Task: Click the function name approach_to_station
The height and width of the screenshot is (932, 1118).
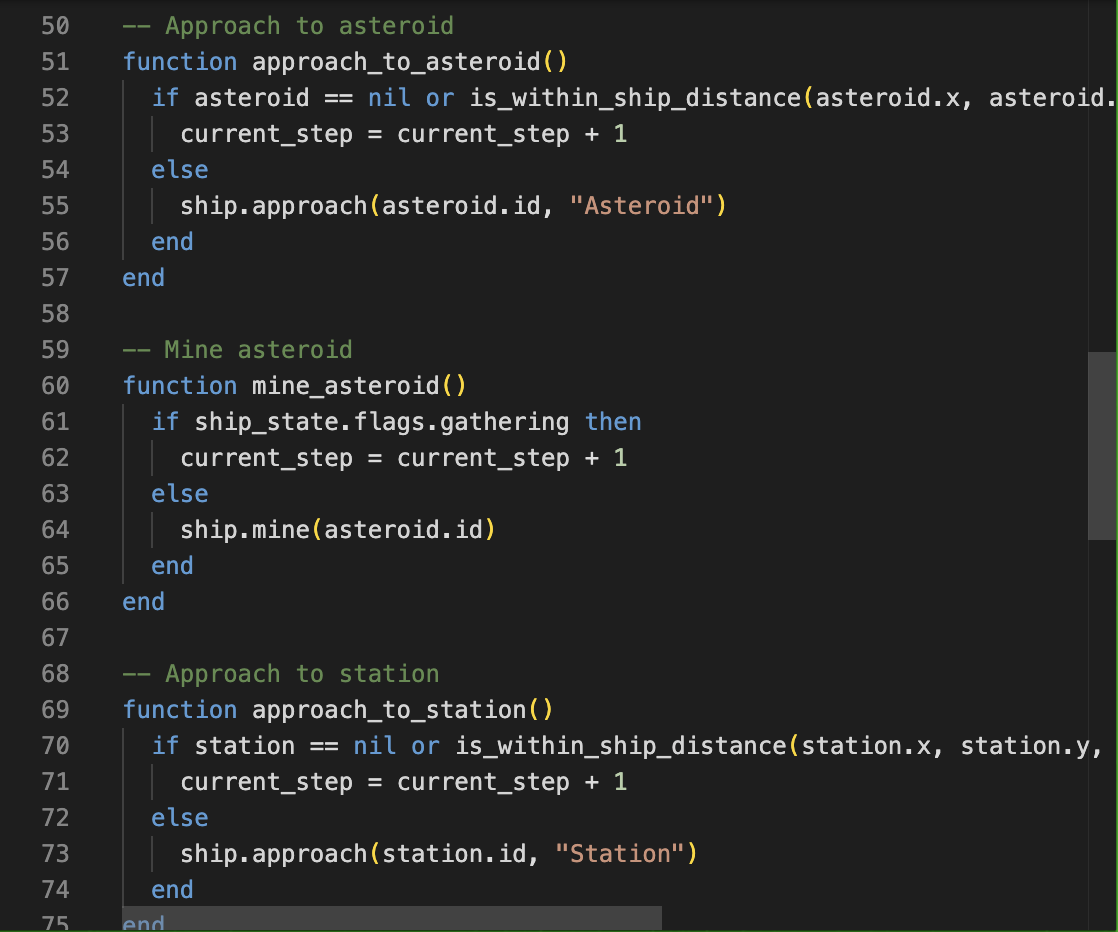Action: click(390, 709)
